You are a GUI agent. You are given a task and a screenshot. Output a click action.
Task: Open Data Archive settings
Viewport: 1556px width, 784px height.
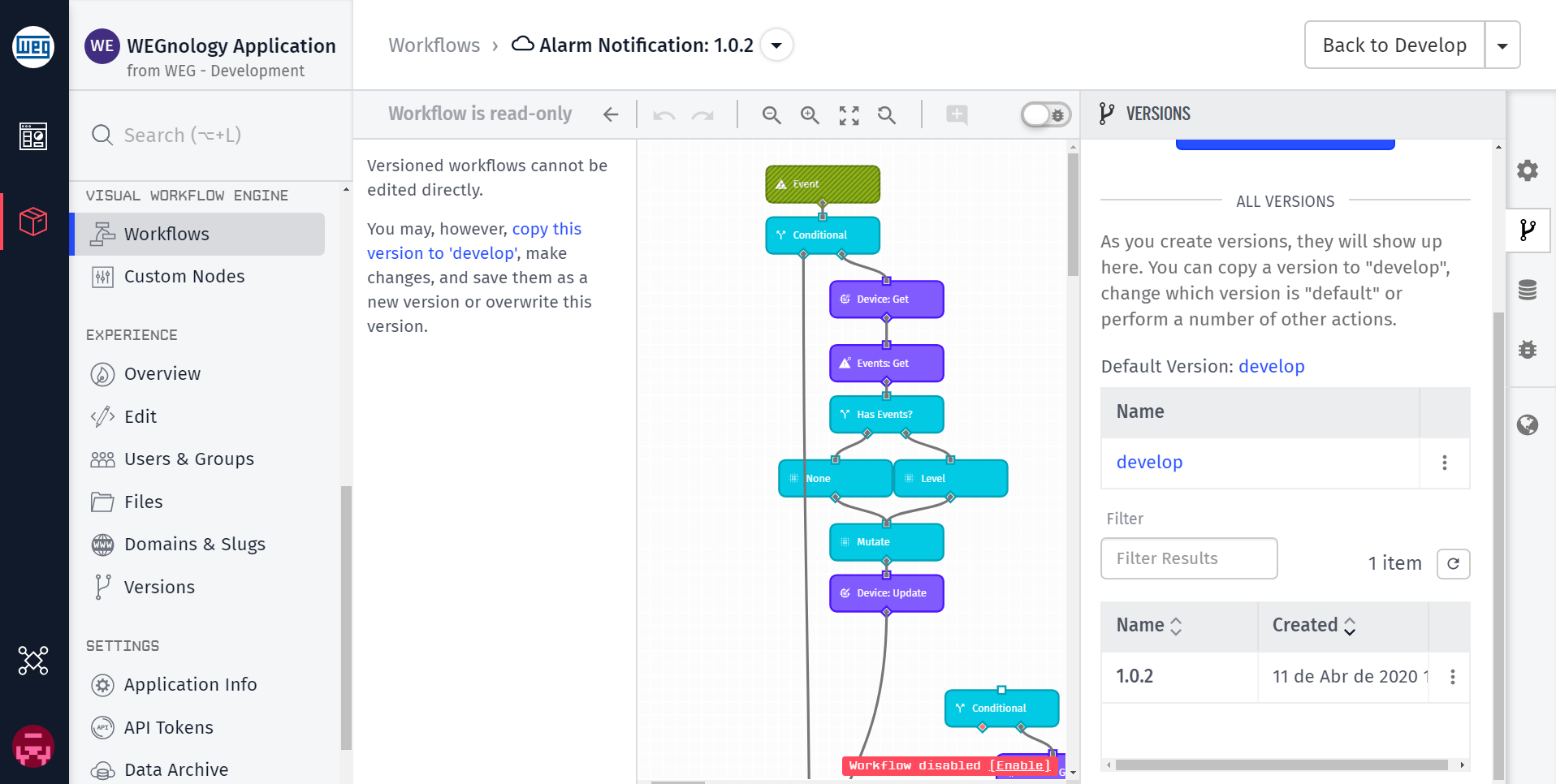[x=176, y=770]
